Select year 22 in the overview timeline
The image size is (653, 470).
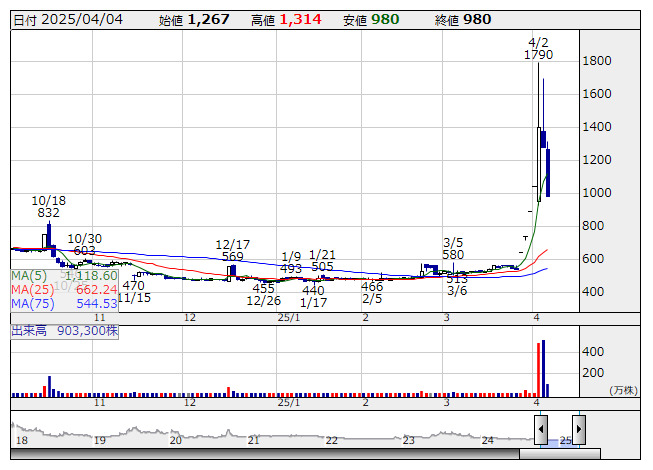(331, 440)
